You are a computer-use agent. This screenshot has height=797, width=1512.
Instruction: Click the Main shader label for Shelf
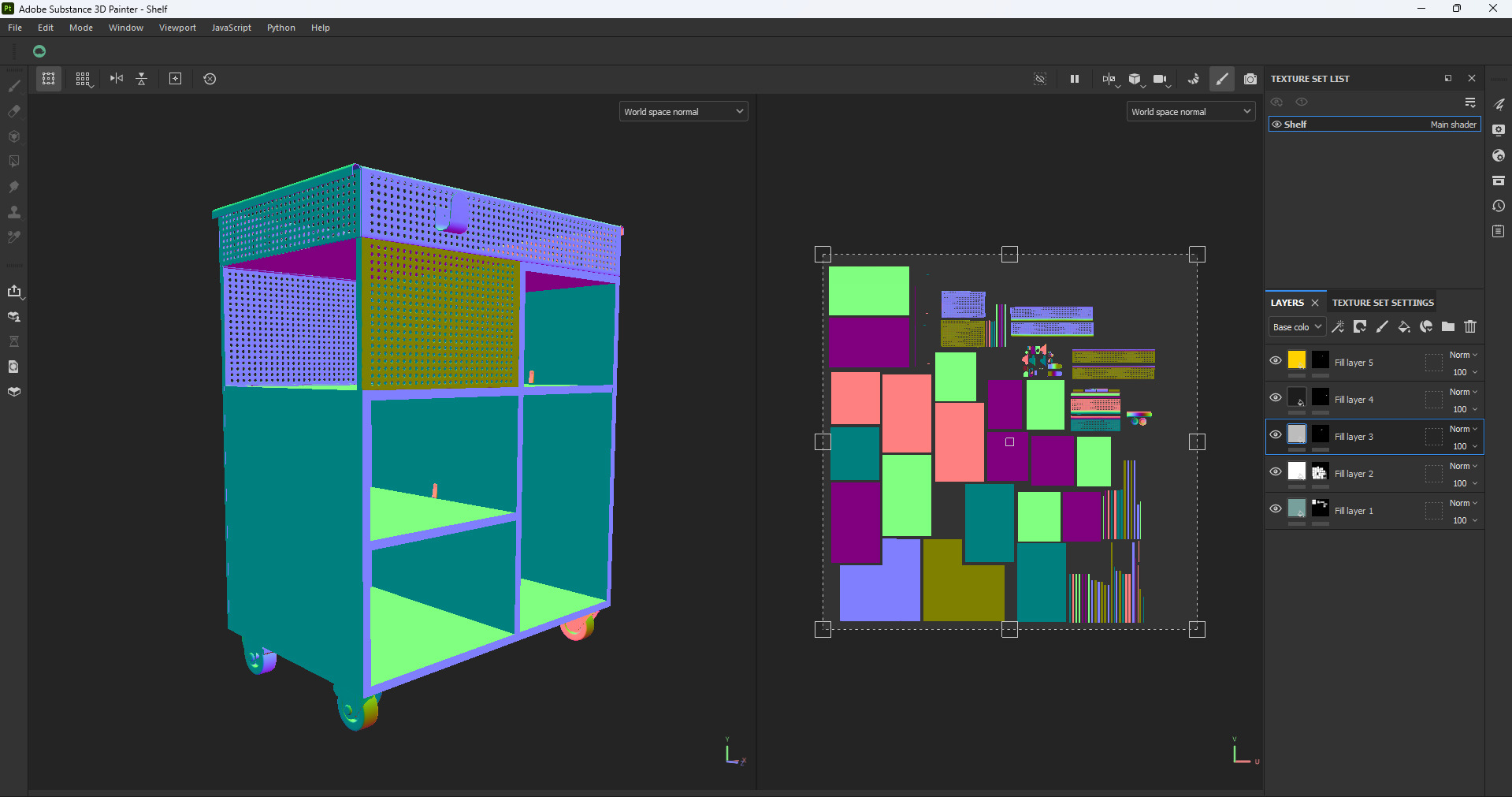click(1454, 125)
